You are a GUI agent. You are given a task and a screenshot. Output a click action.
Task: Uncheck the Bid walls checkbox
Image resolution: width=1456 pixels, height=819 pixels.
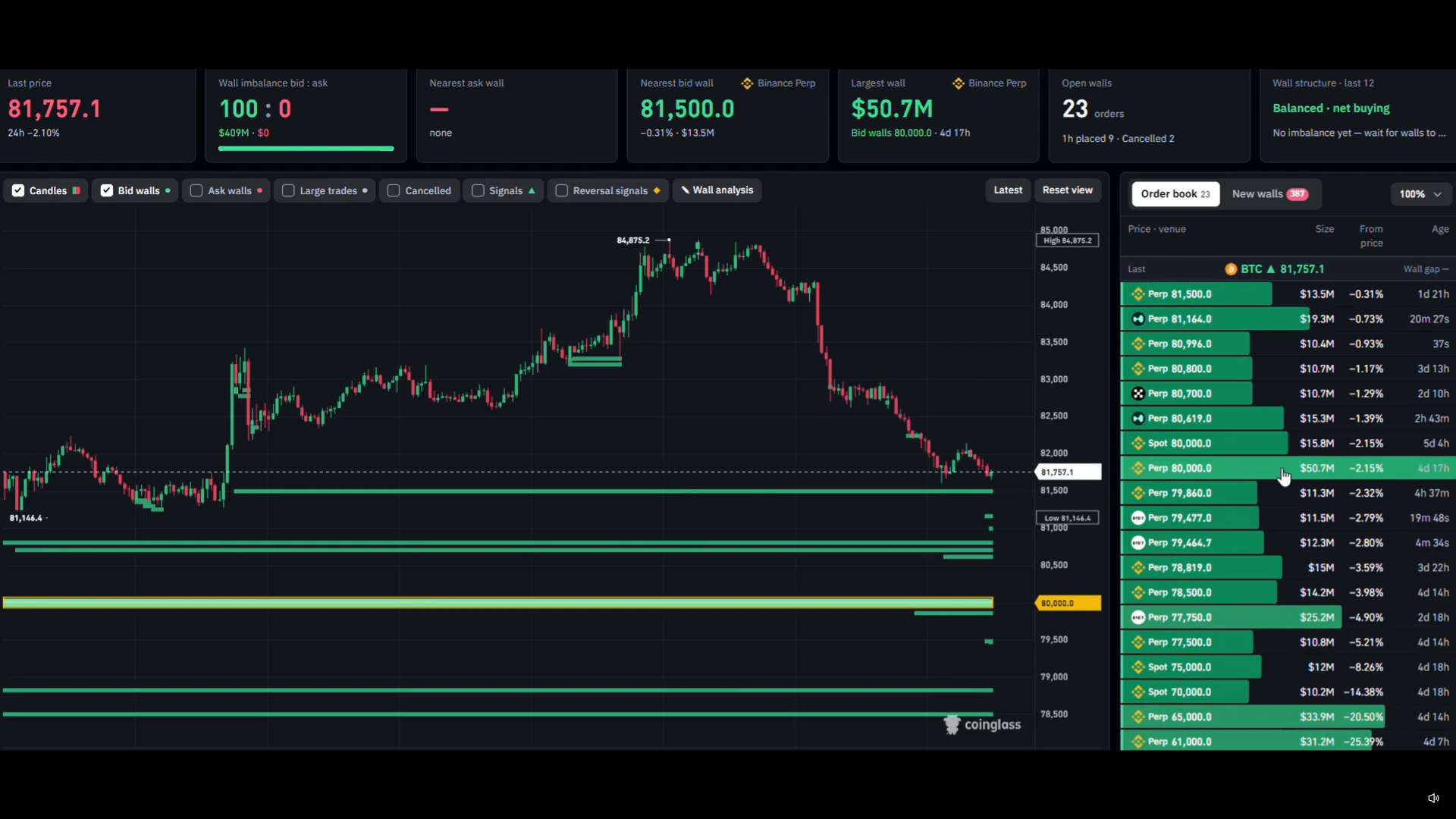tap(107, 190)
